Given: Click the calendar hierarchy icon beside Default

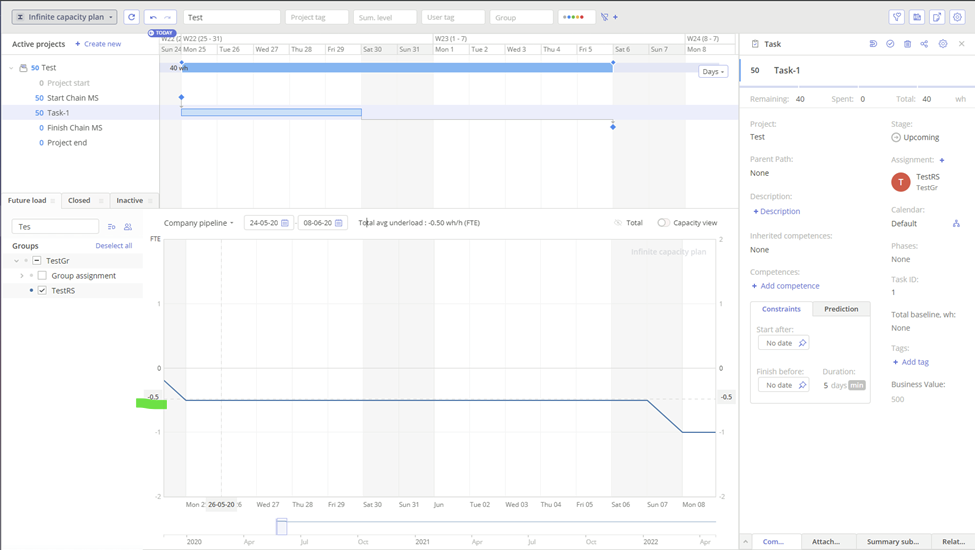Looking at the screenshot, I should tap(956, 224).
